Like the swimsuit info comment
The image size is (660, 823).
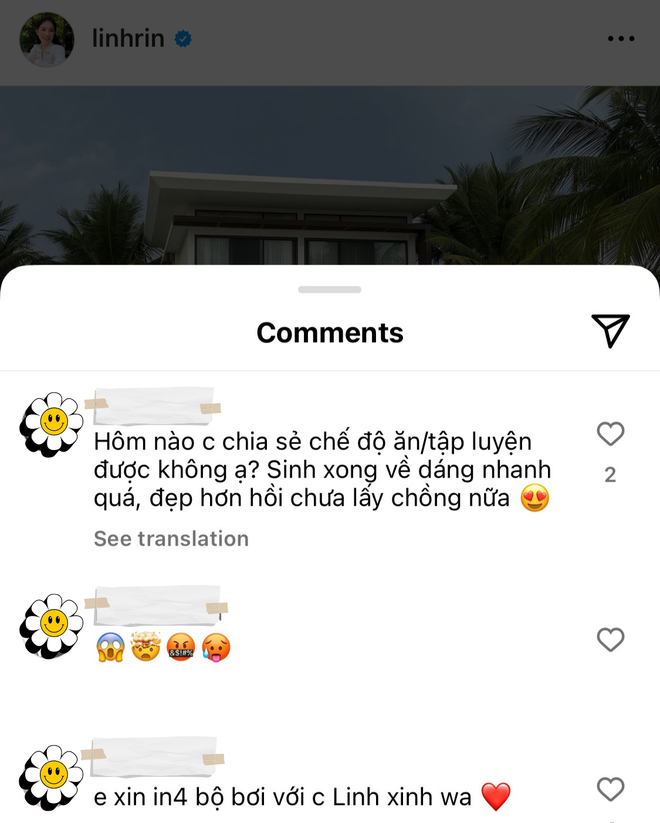tap(610, 789)
